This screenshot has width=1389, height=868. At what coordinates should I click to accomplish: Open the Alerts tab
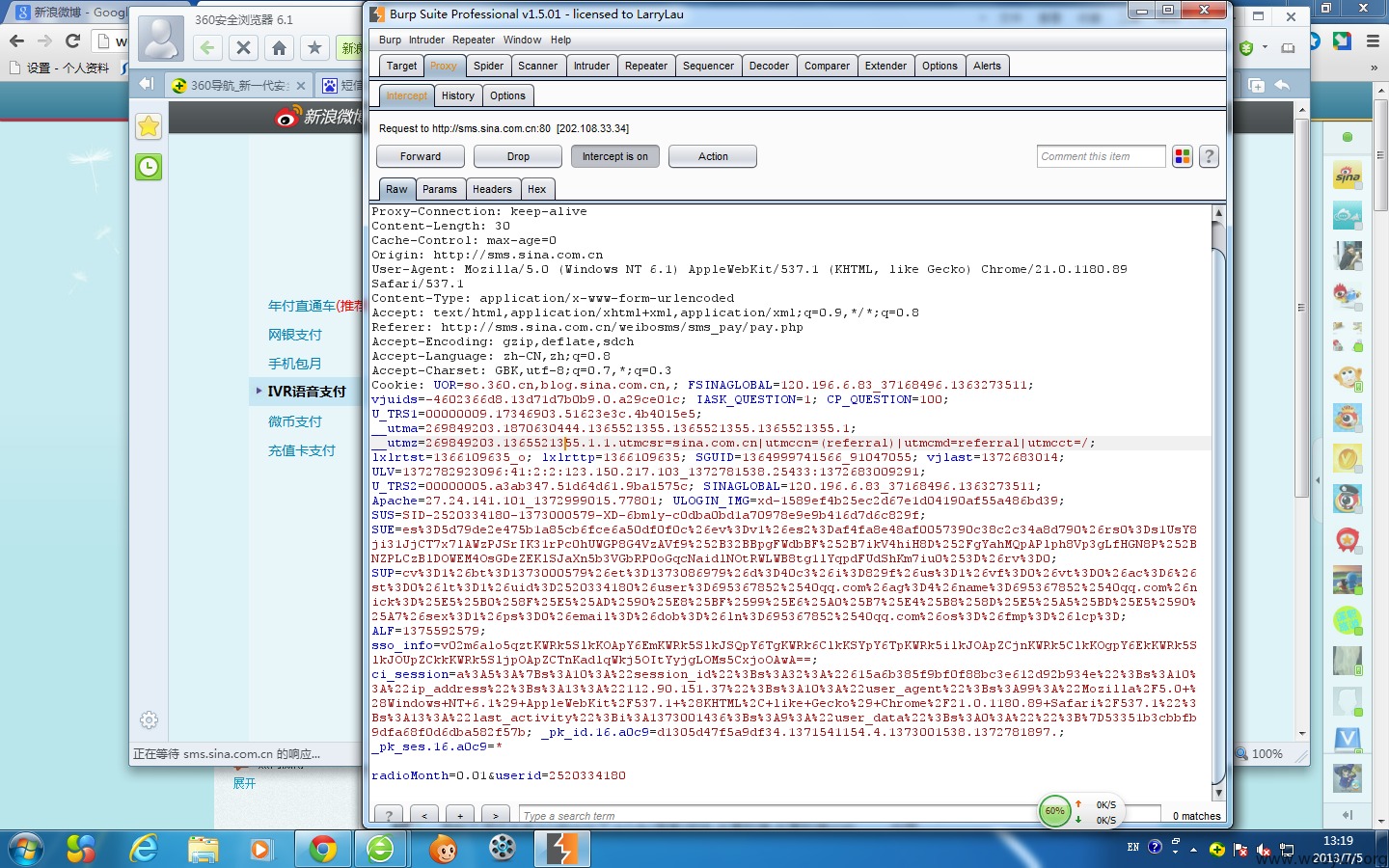(987, 66)
